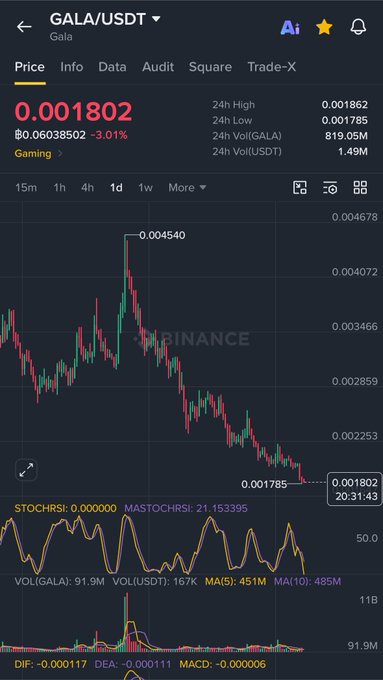Viewport: 383px width, 680px height.
Task: Click the 0.004678 axis price label
Action: pyautogui.click(x=355, y=217)
